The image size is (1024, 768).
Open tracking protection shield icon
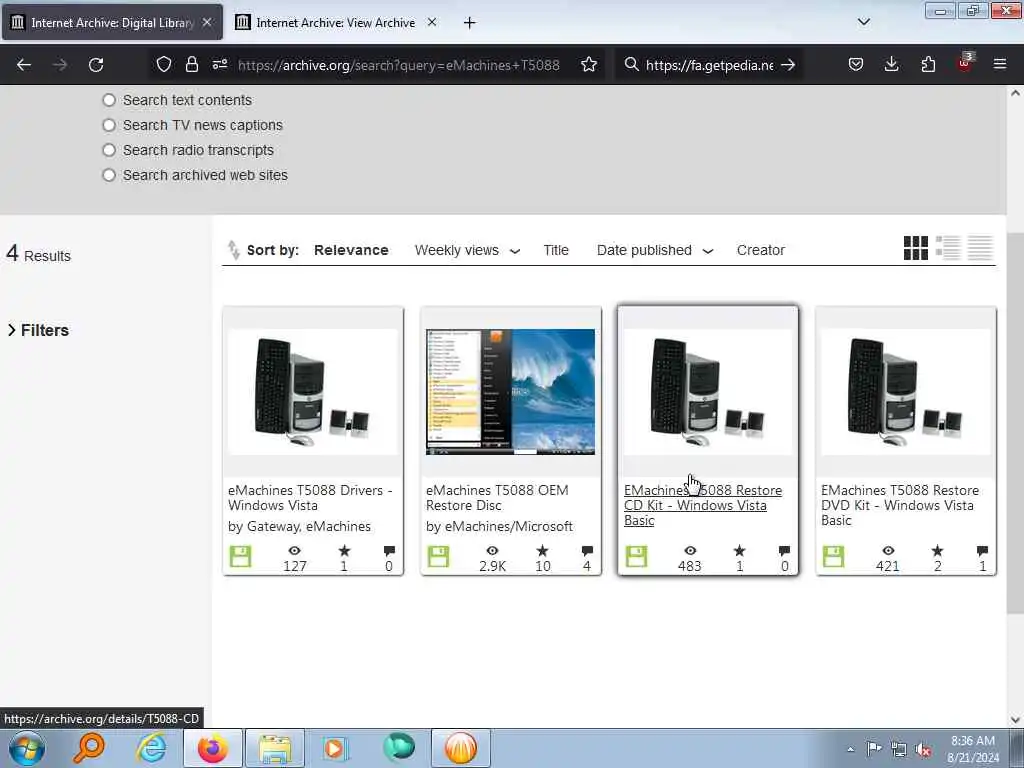pos(164,64)
